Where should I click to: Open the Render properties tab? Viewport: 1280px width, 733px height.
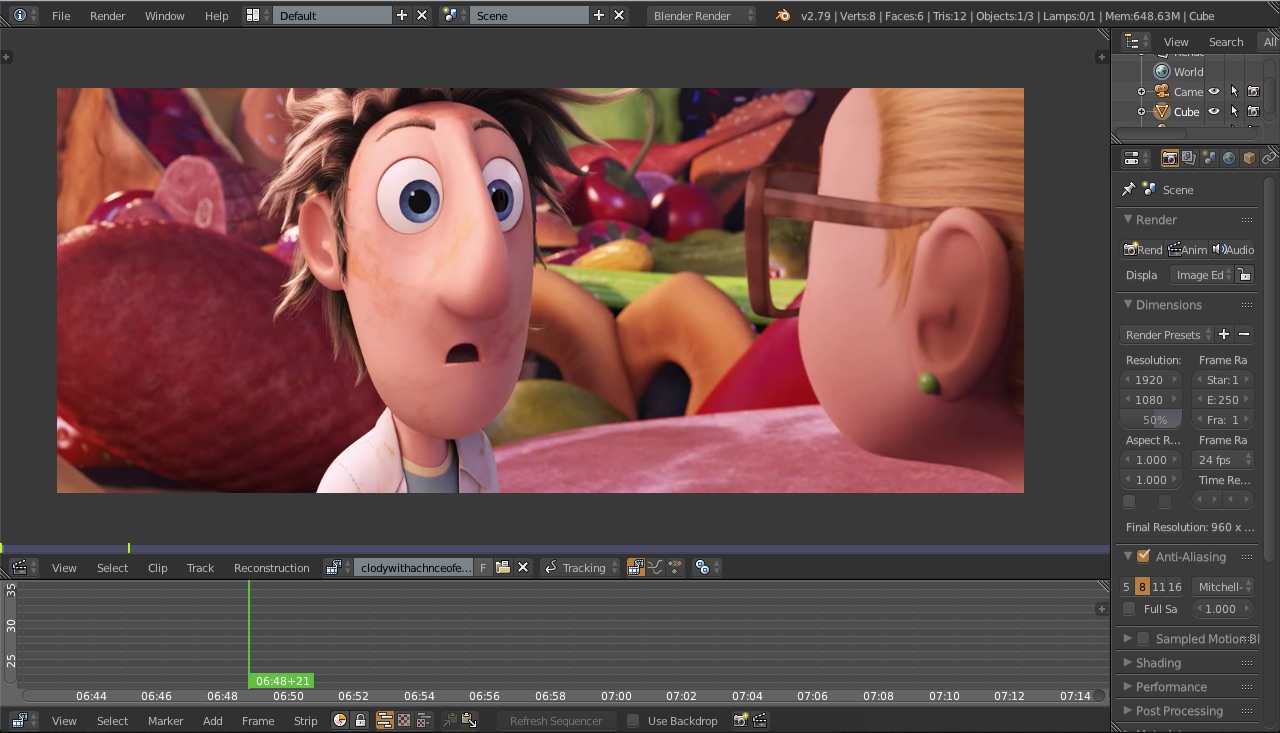point(1169,158)
